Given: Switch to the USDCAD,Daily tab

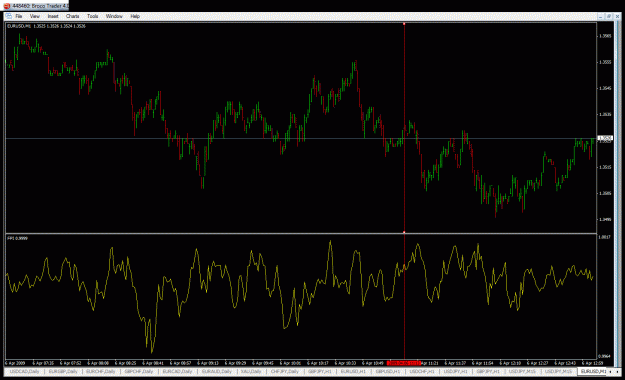Looking at the screenshot, I should pos(24,372).
